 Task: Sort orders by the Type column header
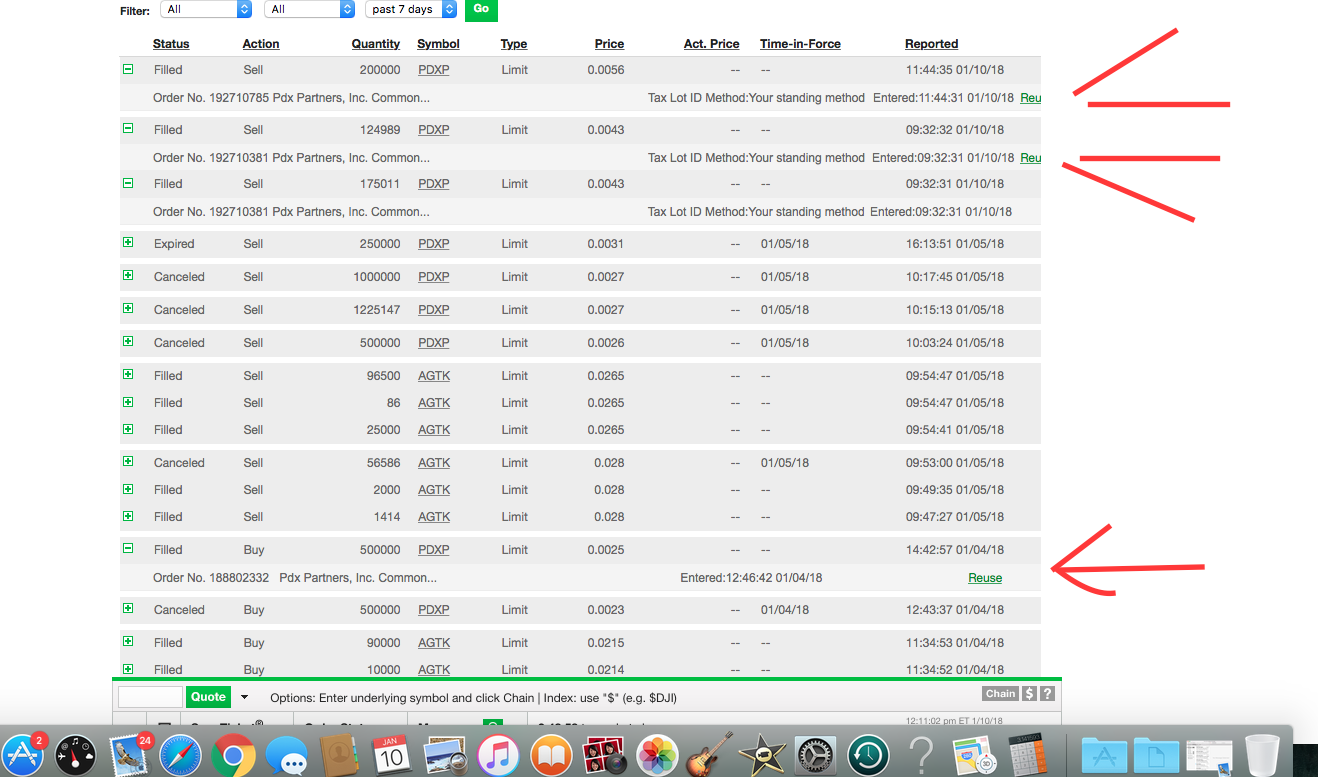(514, 44)
